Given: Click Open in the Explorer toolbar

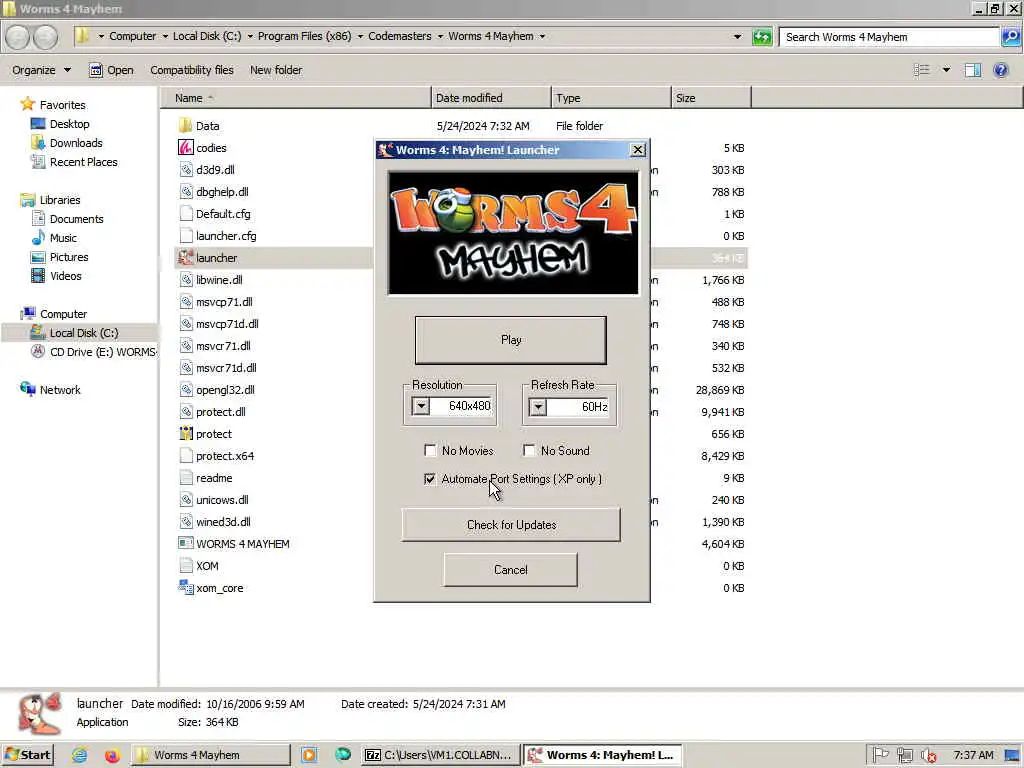Looking at the screenshot, I should (111, 70).
